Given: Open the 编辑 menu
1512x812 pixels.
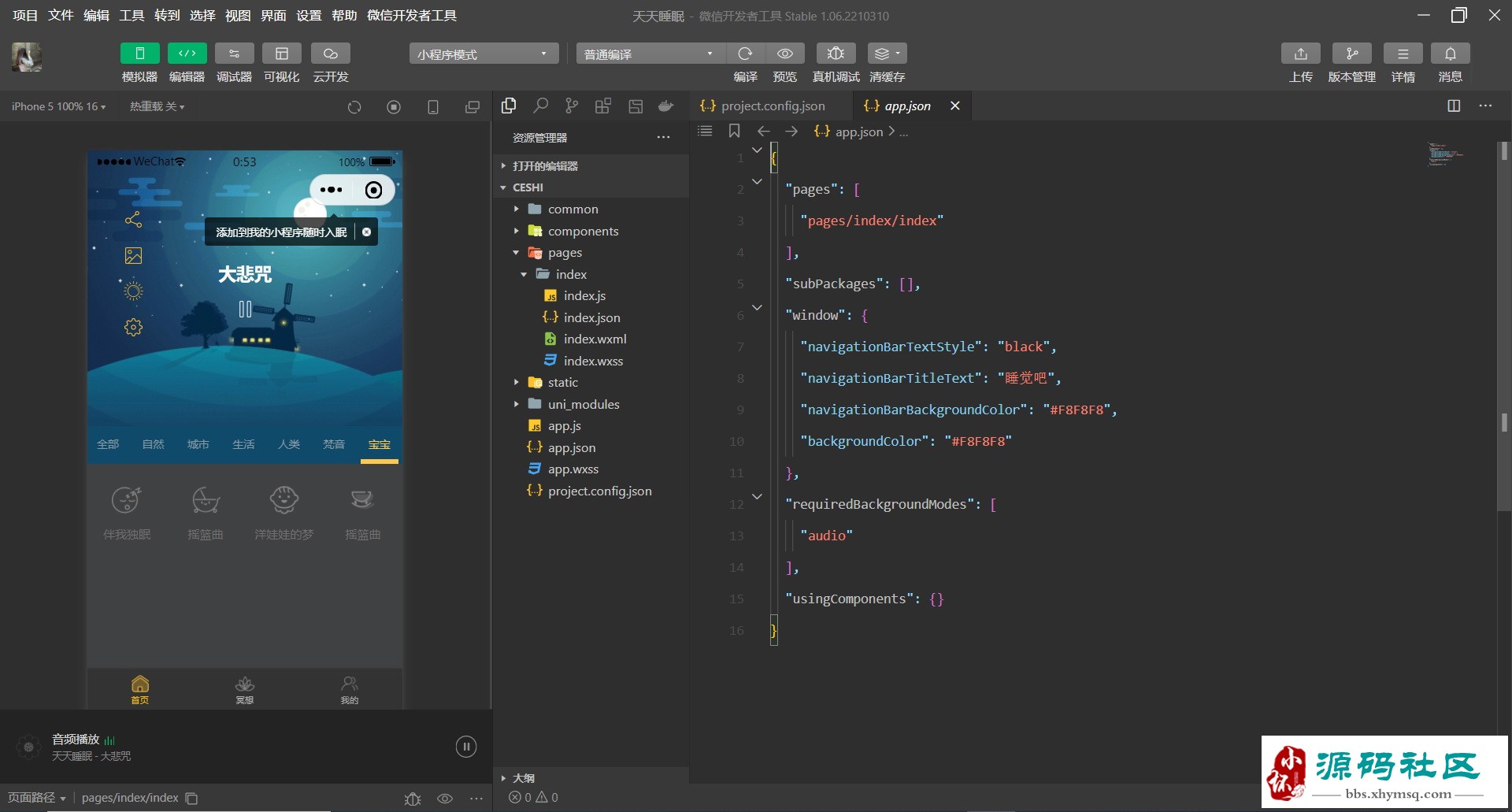Looking at the screenshot, I should pos(96,15).
